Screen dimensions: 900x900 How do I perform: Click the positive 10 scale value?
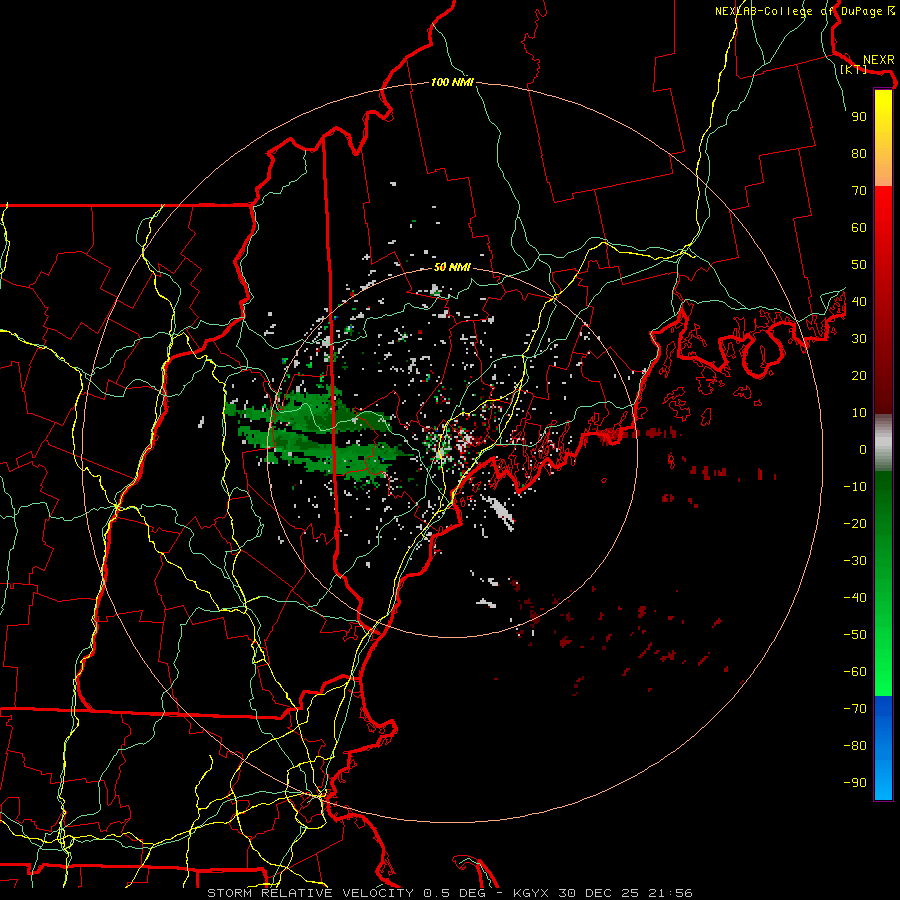tap(859, 413)
